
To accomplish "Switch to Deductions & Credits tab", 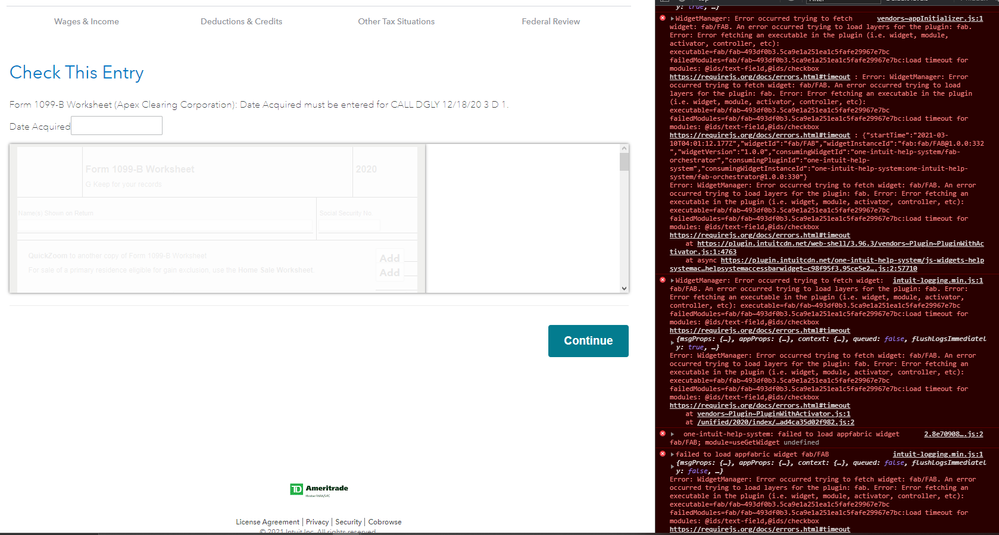I will tap(241, 22).
